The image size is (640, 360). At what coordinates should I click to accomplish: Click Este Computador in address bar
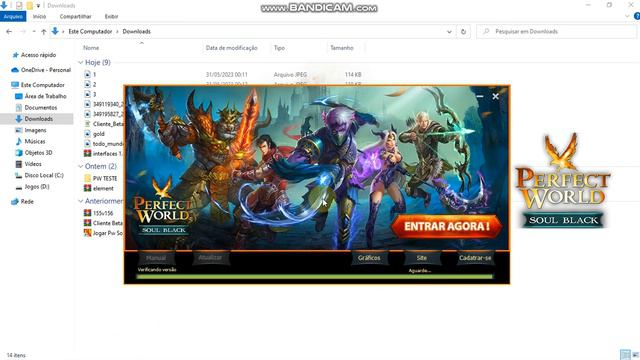pos(90,31)
